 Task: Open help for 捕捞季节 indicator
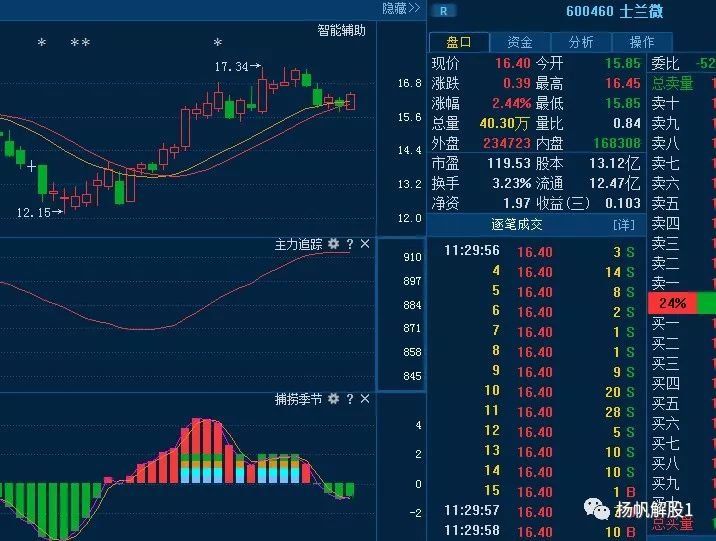pos(350,399)
